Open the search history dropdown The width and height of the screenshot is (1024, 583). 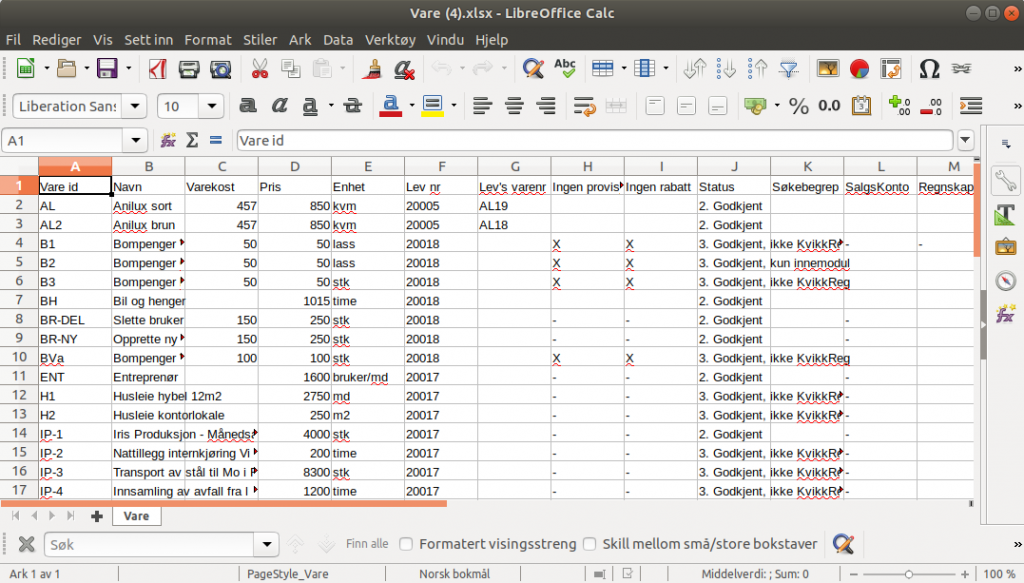click(x=266, y=544)
